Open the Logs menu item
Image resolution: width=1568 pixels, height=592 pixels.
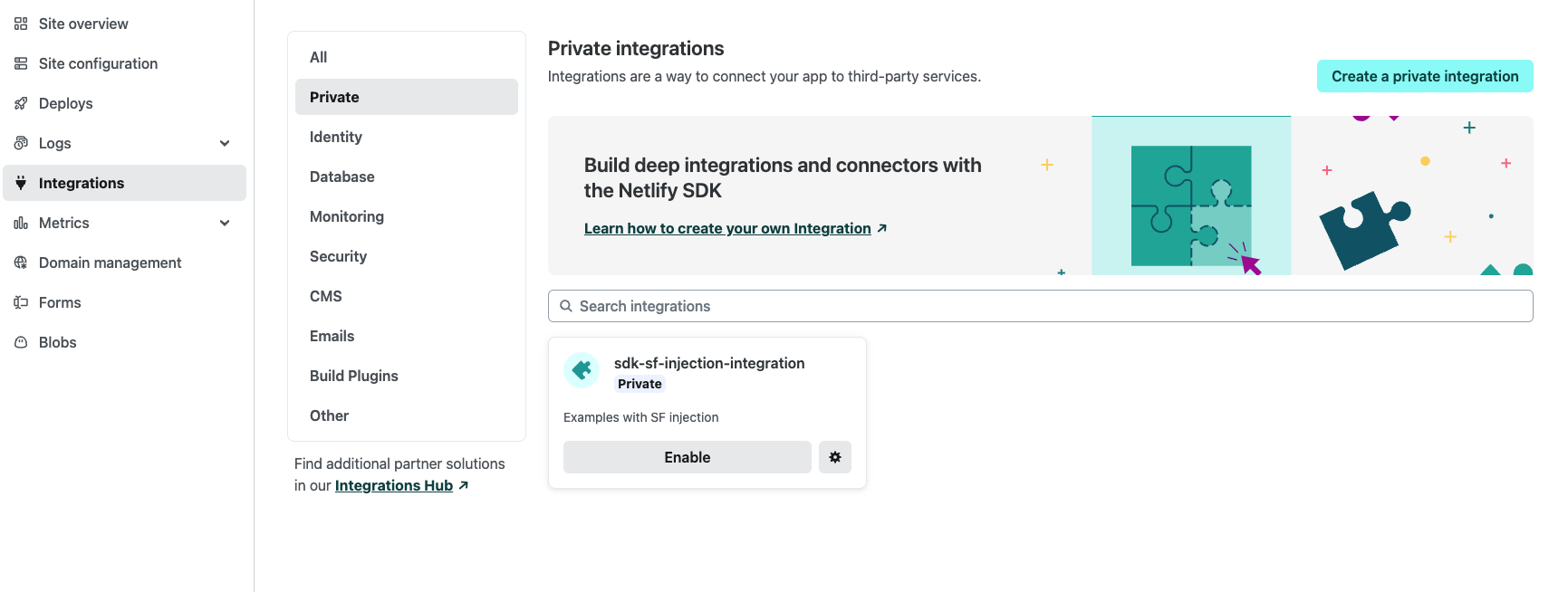[x=125, y=143]
